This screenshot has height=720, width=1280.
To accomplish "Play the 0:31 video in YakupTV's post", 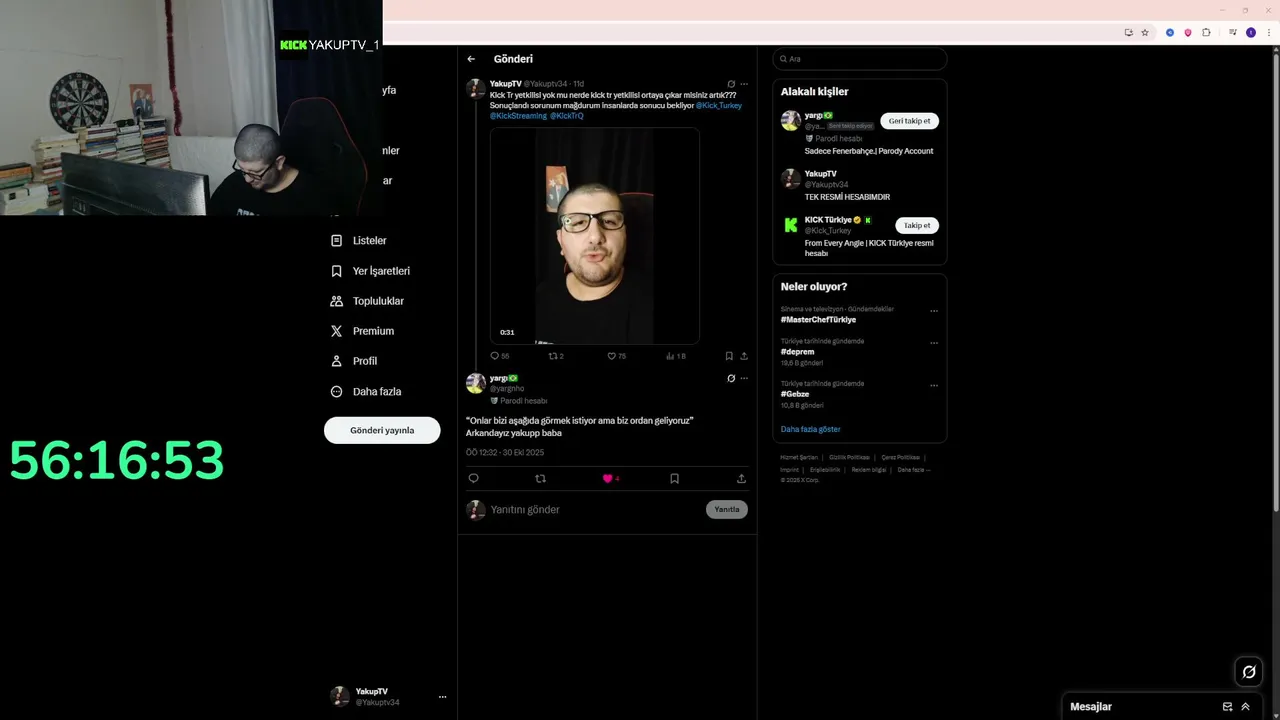I will 594,236.
